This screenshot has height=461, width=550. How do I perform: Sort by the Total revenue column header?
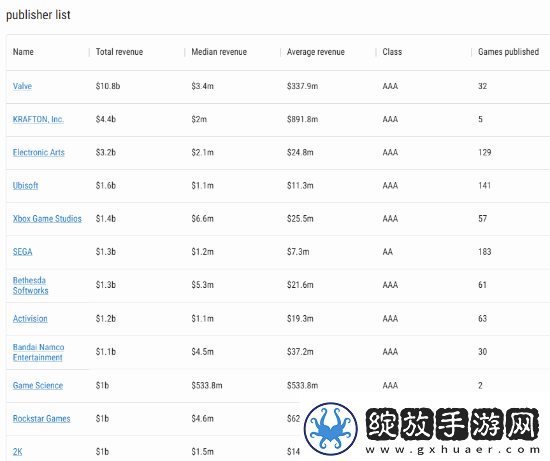119,52
